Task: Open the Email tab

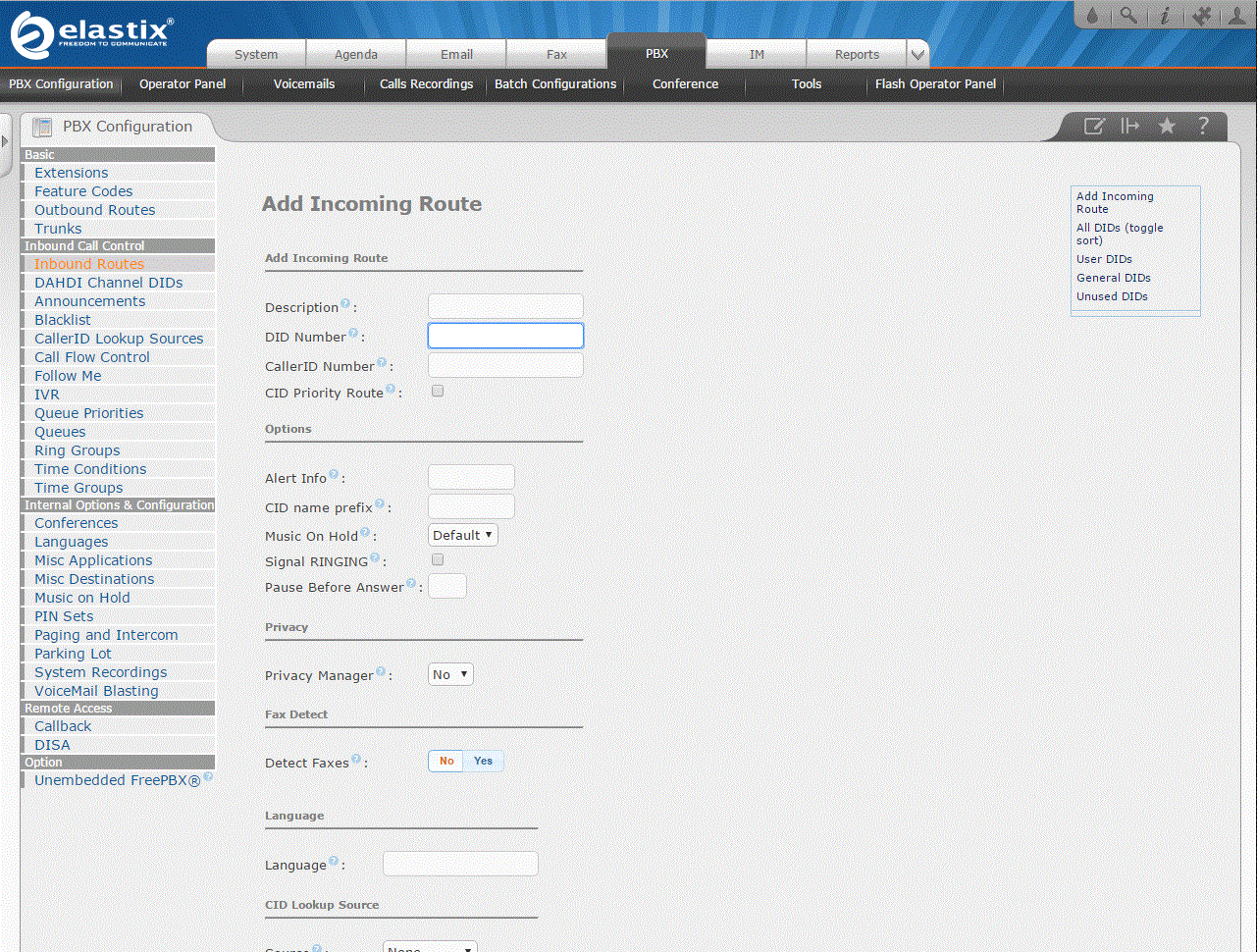Action: point(456,55)
